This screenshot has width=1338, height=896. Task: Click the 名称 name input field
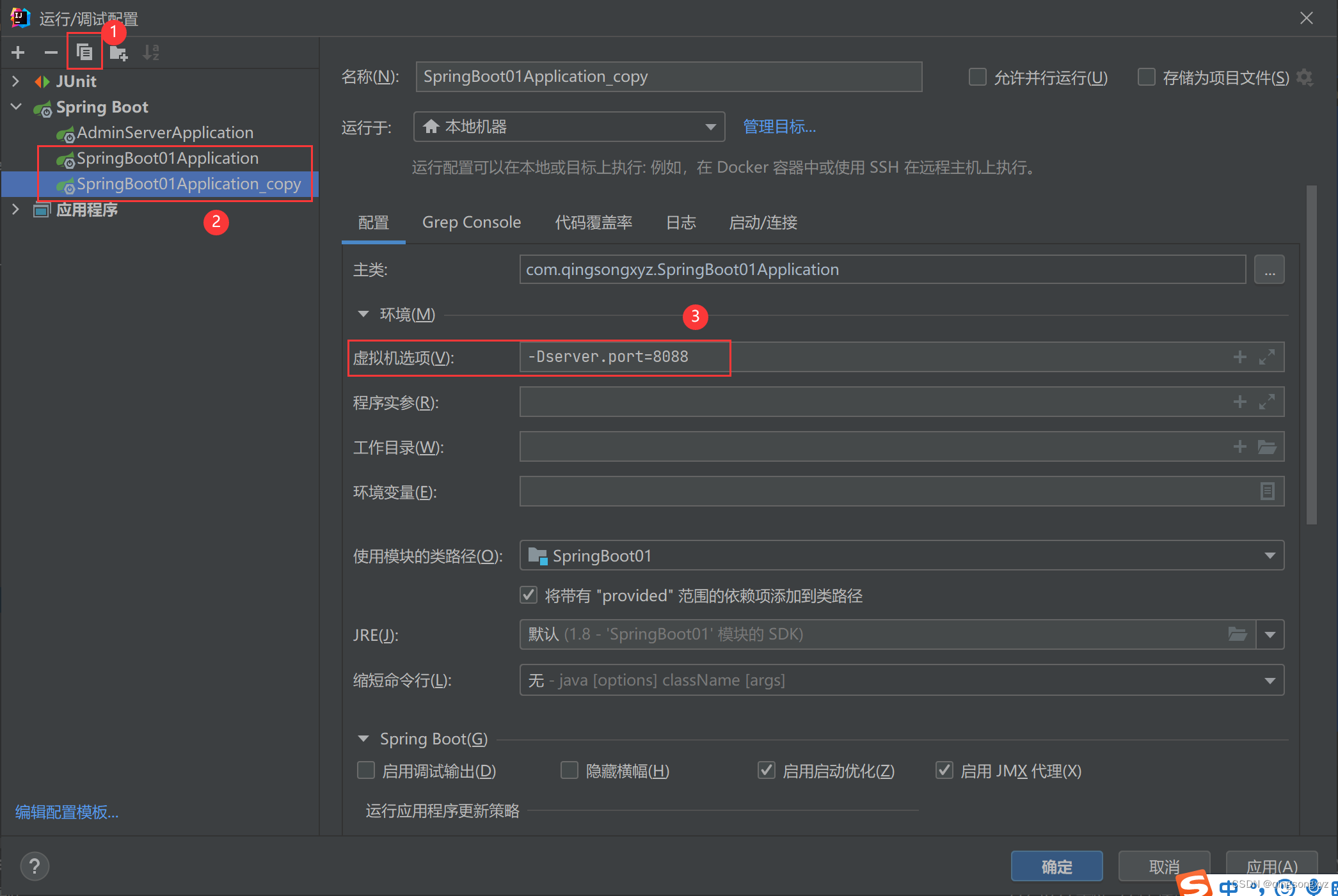[669, 77]
